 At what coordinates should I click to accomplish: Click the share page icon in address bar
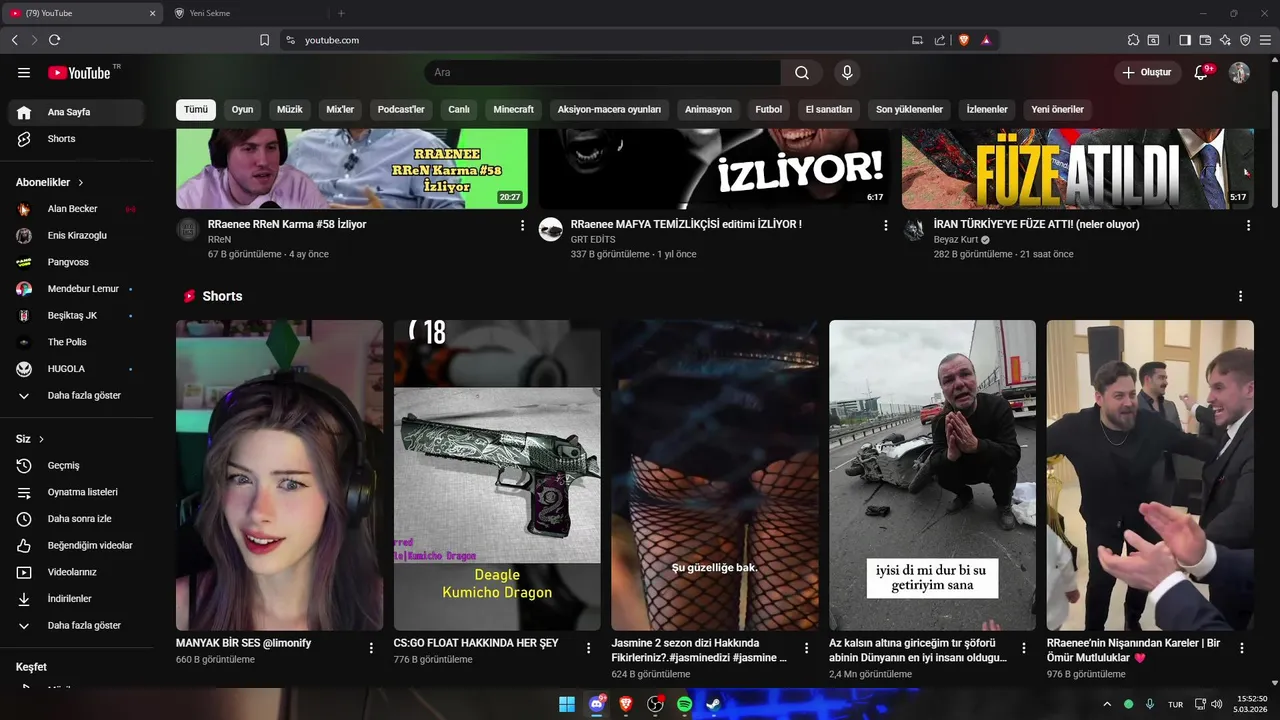(940, 40)
